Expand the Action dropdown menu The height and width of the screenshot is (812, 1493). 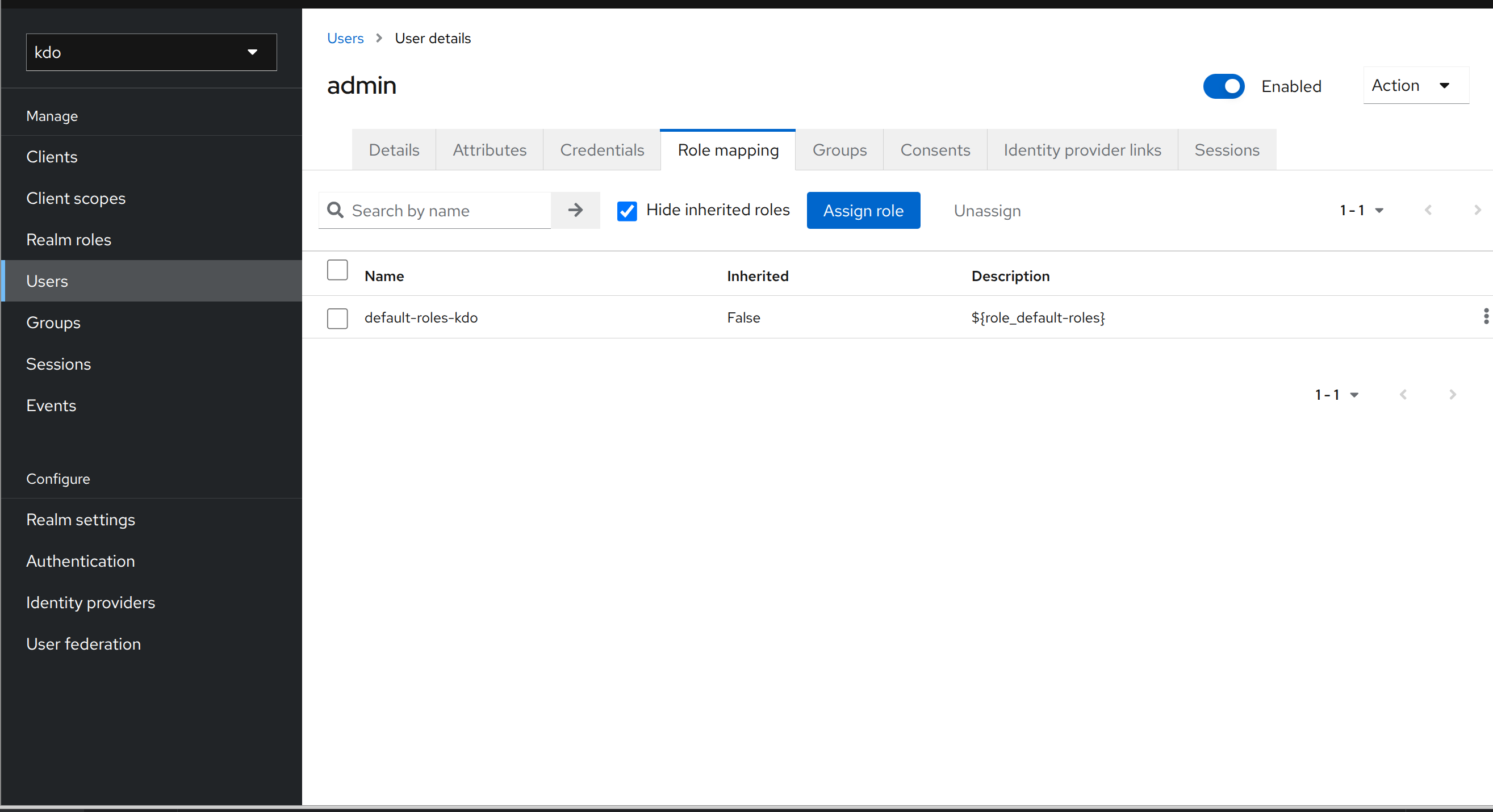pos(1416,85)
